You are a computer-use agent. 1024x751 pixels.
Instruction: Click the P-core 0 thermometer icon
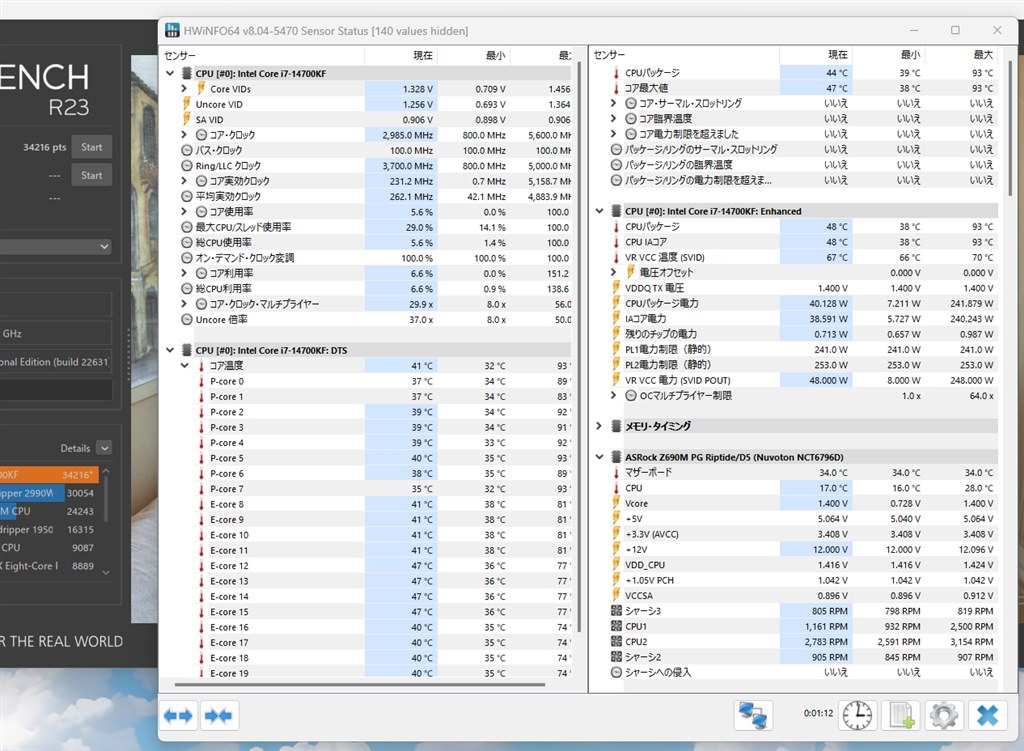coord(201,381)
